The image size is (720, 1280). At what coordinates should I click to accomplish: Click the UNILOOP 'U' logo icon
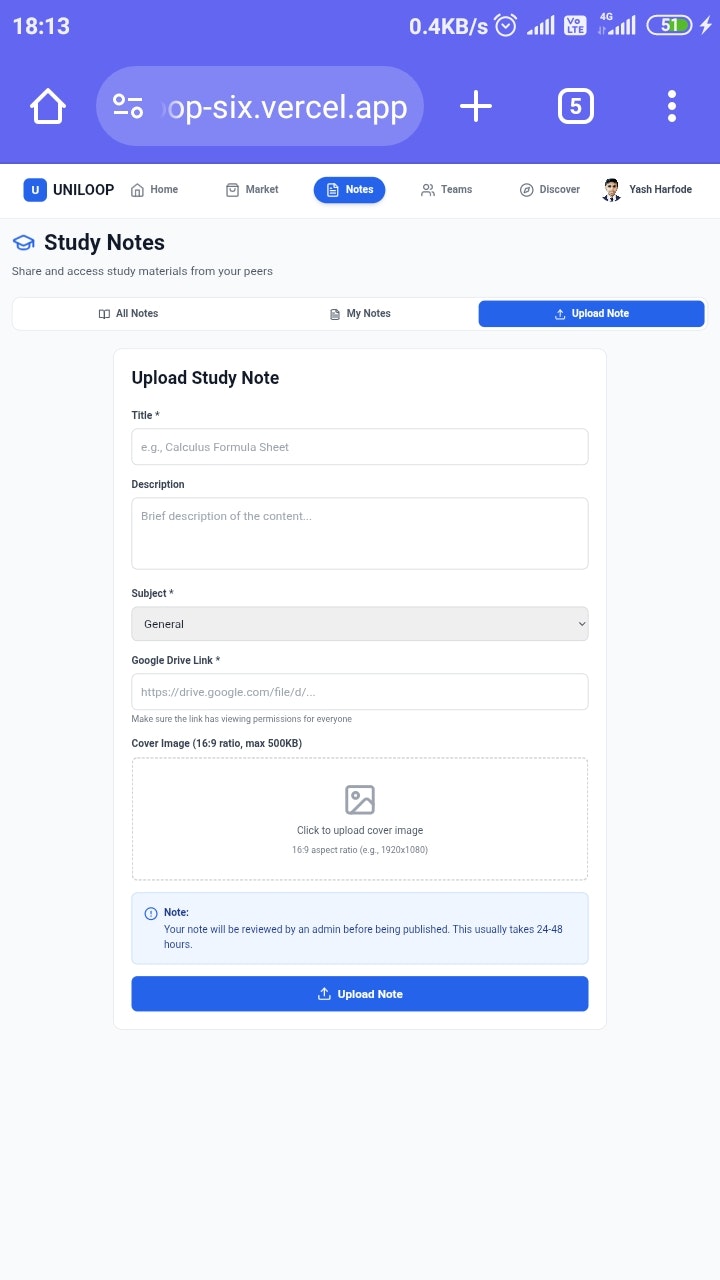(34, 190)
